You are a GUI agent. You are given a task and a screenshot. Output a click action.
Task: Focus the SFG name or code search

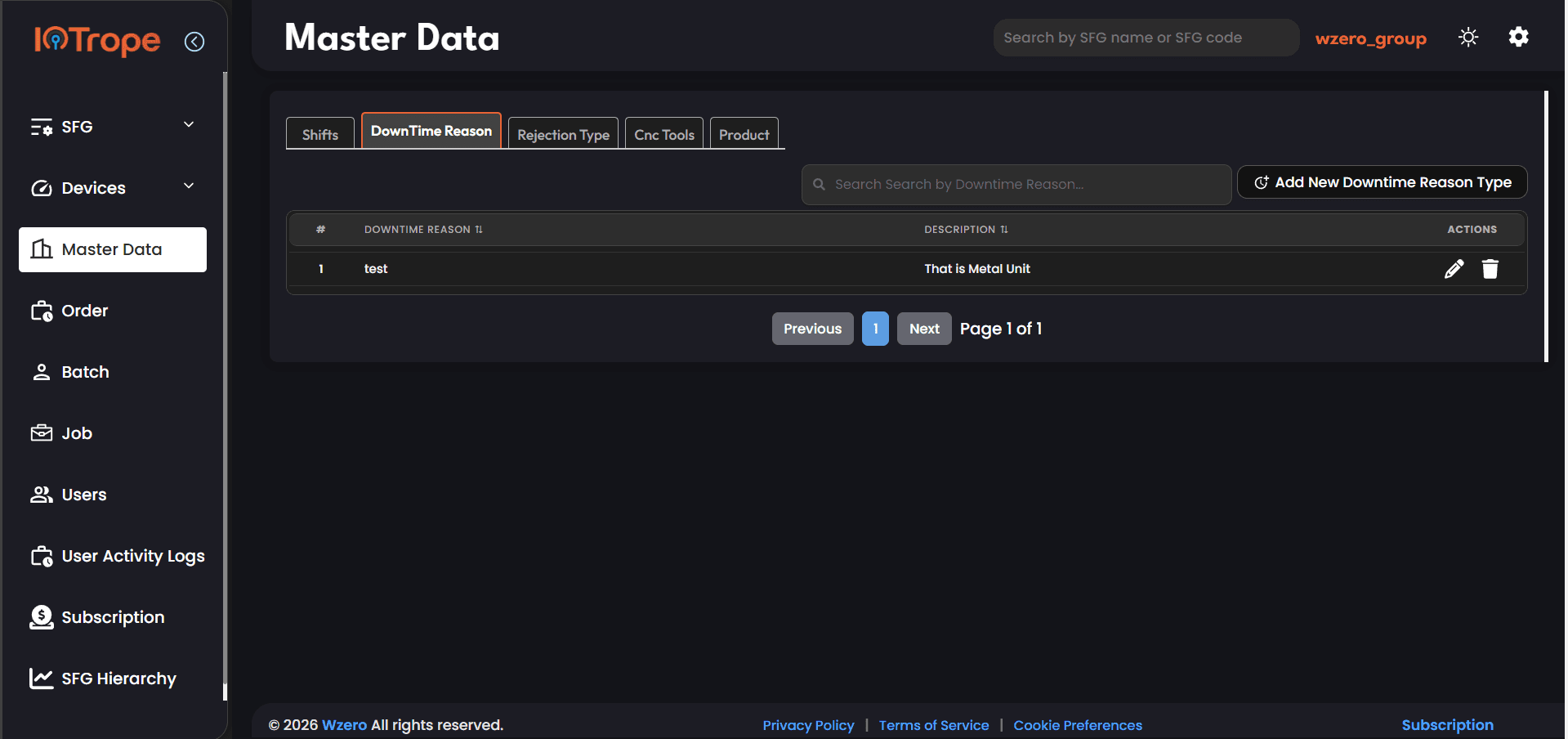(x=1146, y=38)
